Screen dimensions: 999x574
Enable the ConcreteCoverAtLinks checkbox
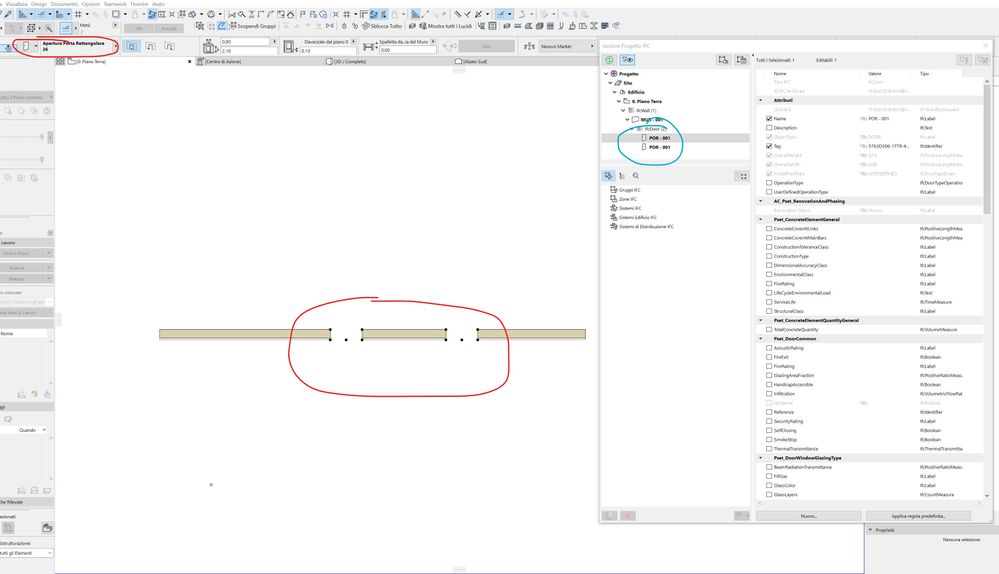point(769,229)
